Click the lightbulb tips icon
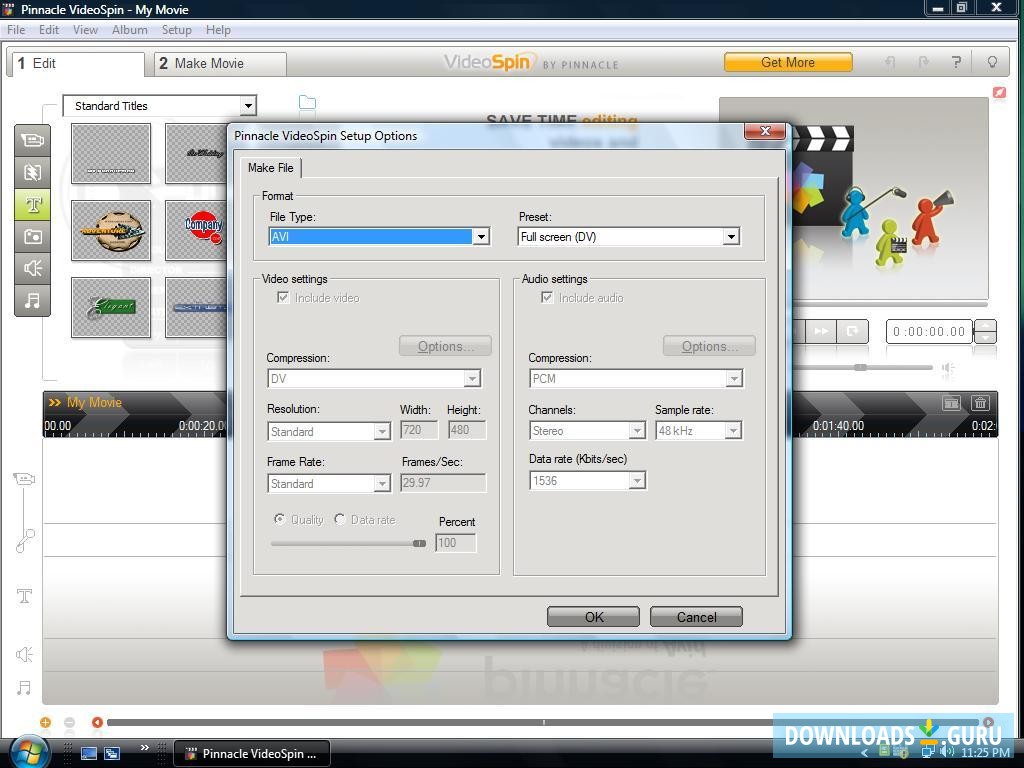Viewport: 1024px width, 768px height. click(x=992, y=63)
